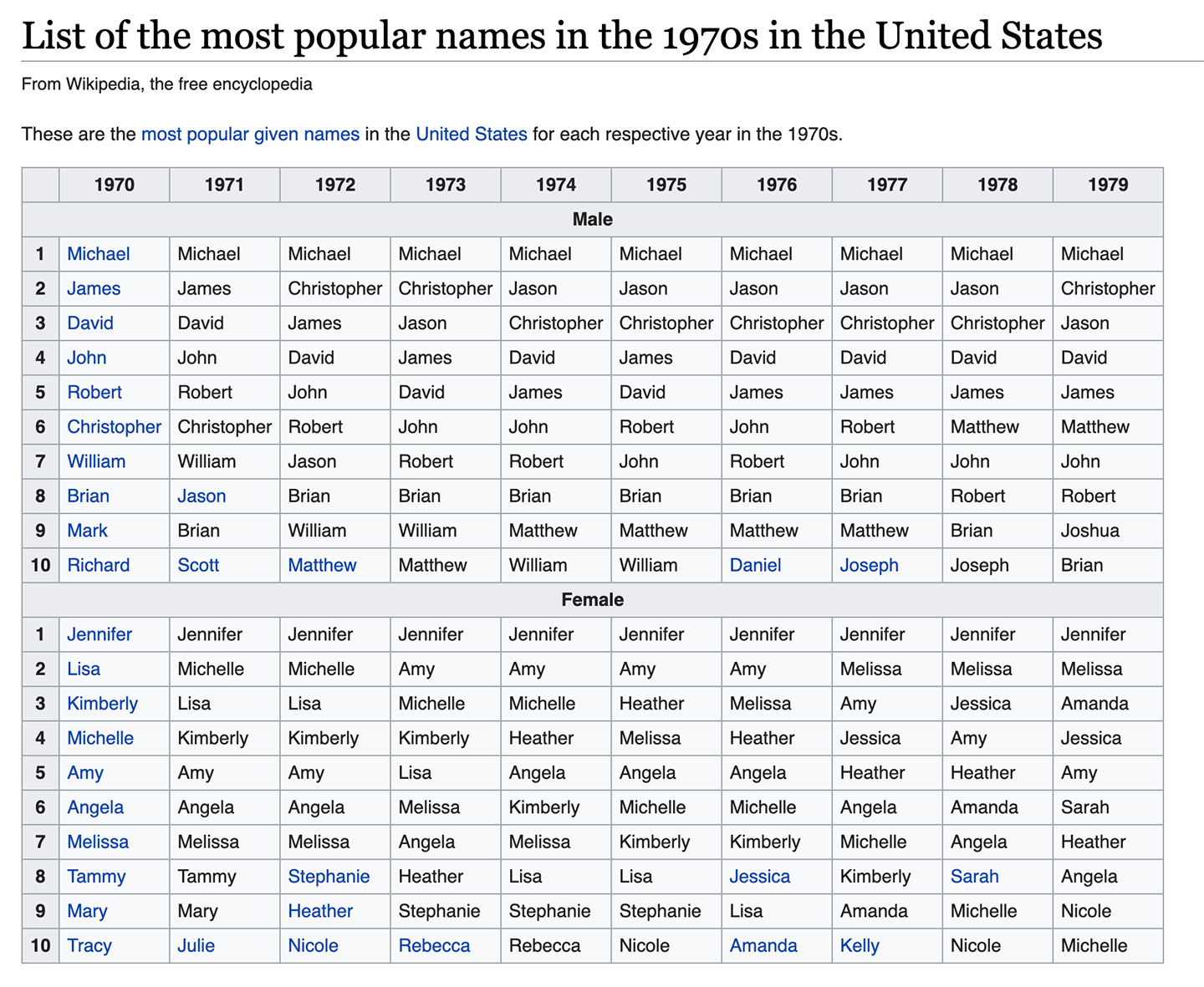The width and height of the screenshot is (1204, 987).
Task: Select the blue Joseph link under 1977
Action: tap(869, 565)
